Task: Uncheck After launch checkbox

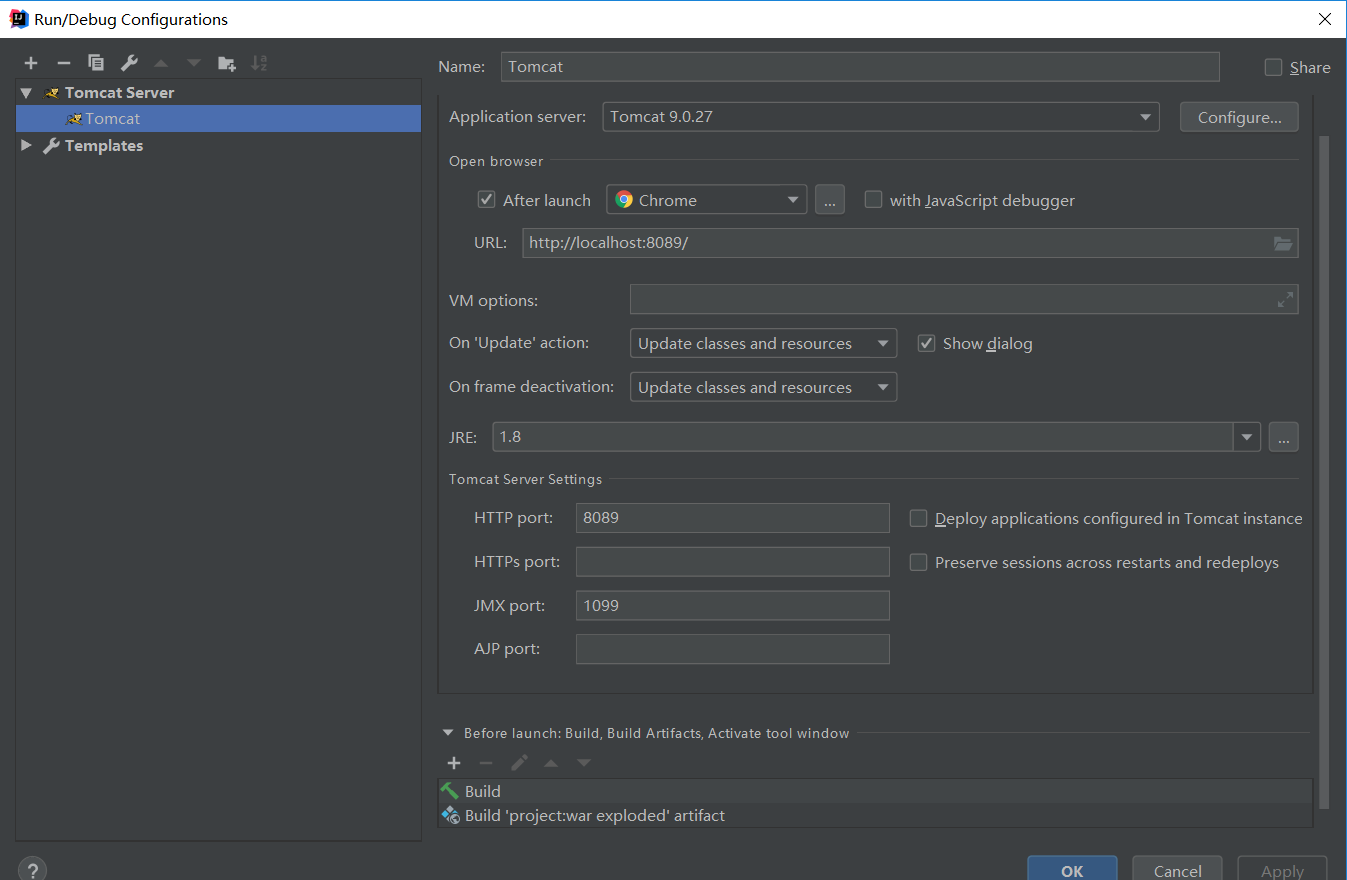Action: click(x=487, y=199)
